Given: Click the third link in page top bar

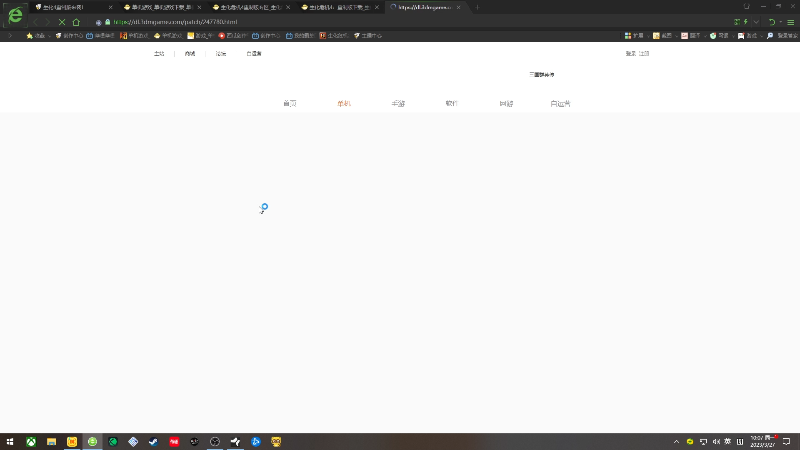Looking at the screenshot, I should [220, 54].
